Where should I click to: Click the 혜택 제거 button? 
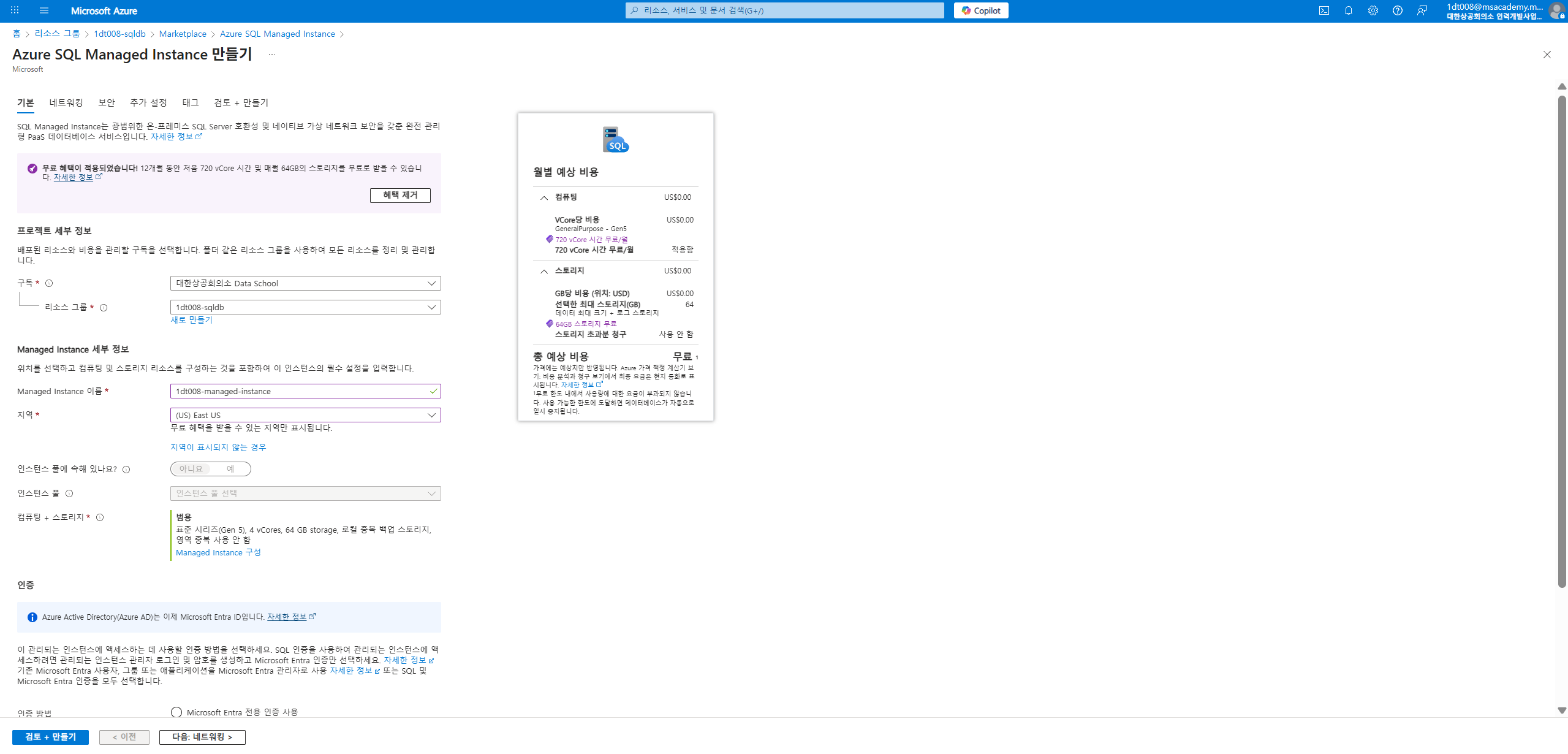[x=400, y=195]
